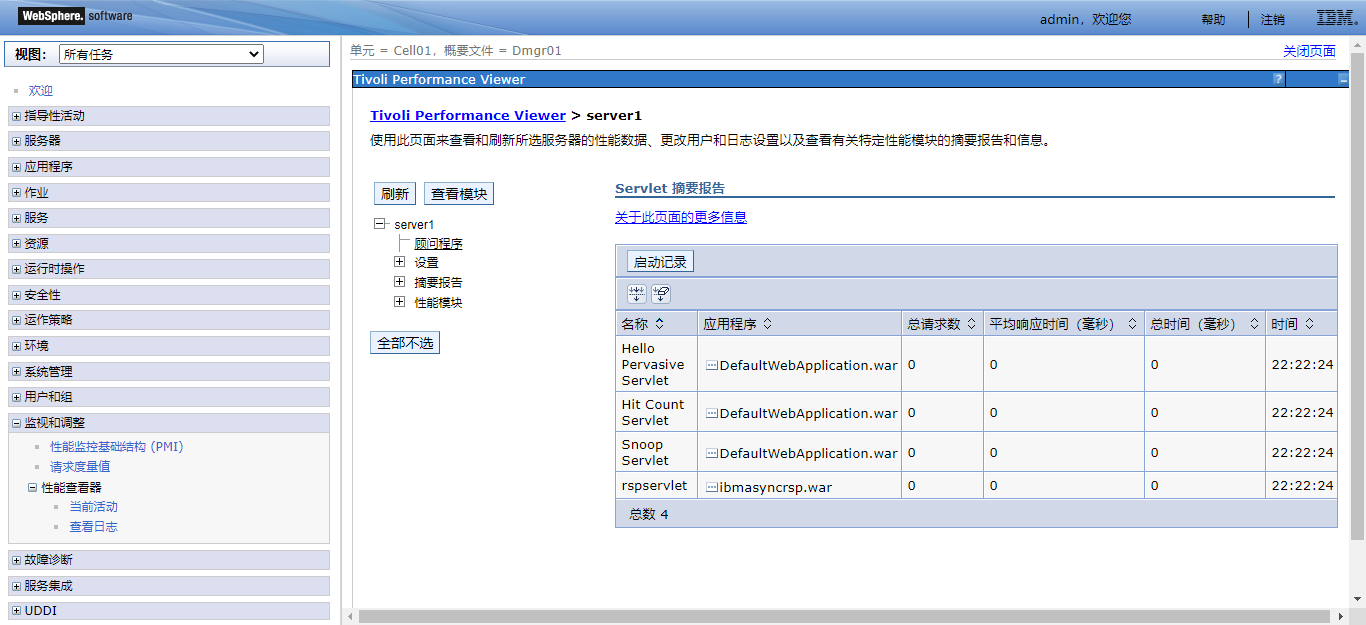The height and width of the screenshot is (625, 1366).
Task: Collapse the 性能查看器 sub-menu
Action: (33, 488)
